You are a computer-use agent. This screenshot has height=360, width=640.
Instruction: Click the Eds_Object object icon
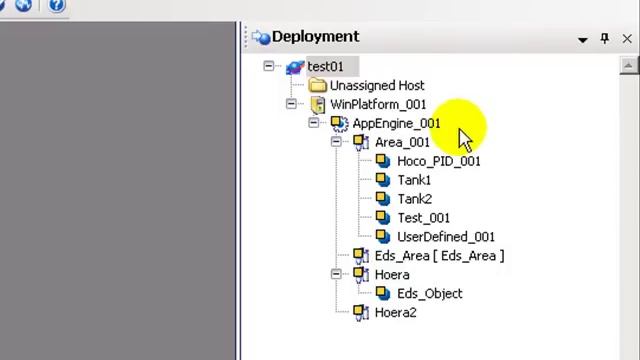(383, 293)
